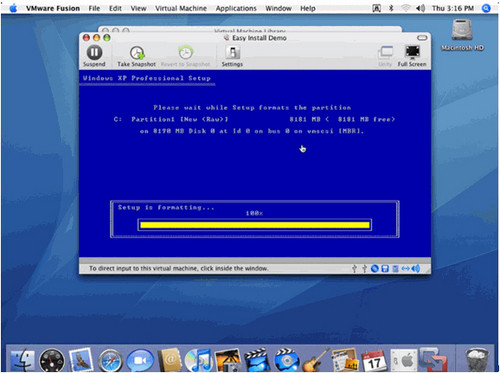Toggle the toolbar pill button in title bar

coord(422,38)
